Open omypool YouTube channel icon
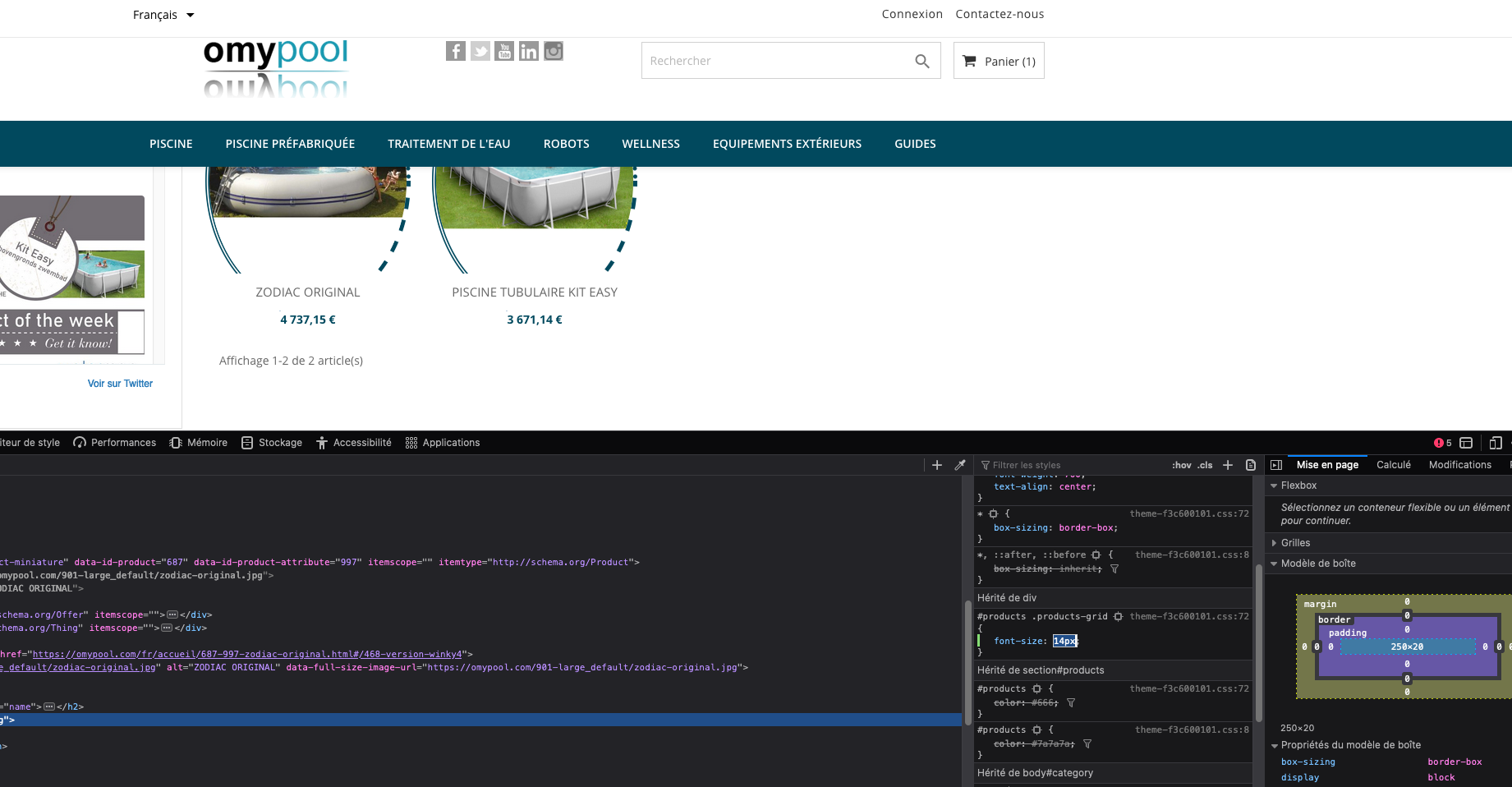Screen dimensions: 1512x787 [x=504, y=51]
